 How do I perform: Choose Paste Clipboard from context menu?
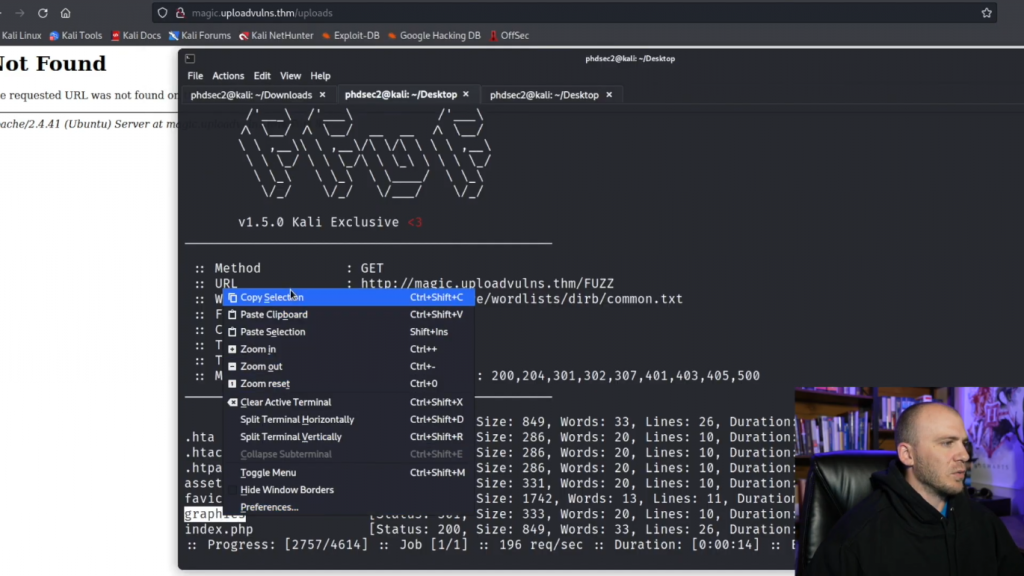(348, 314)
